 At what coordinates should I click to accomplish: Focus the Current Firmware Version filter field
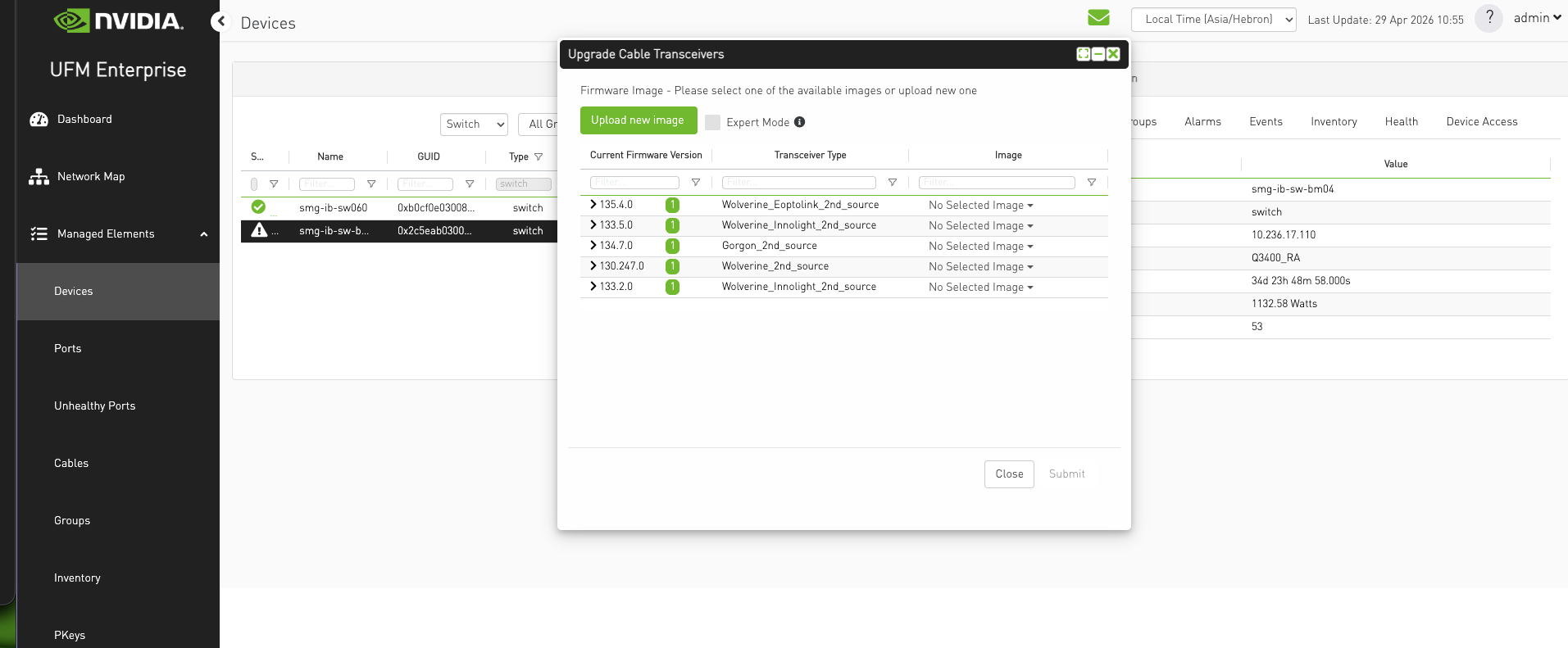[634, 183]
